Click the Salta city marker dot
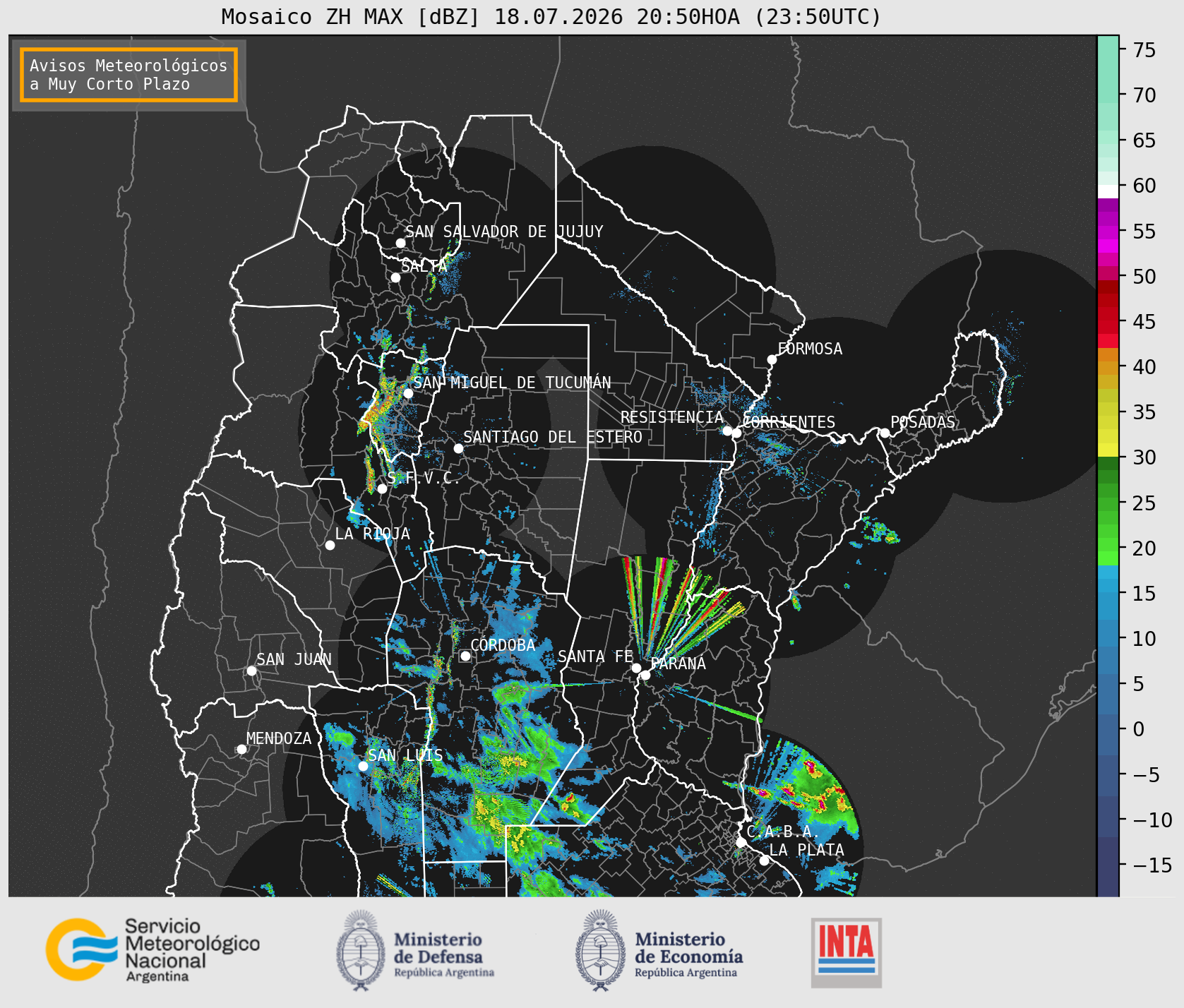This screenshot has height=1008, width=1184. point(395,277)
